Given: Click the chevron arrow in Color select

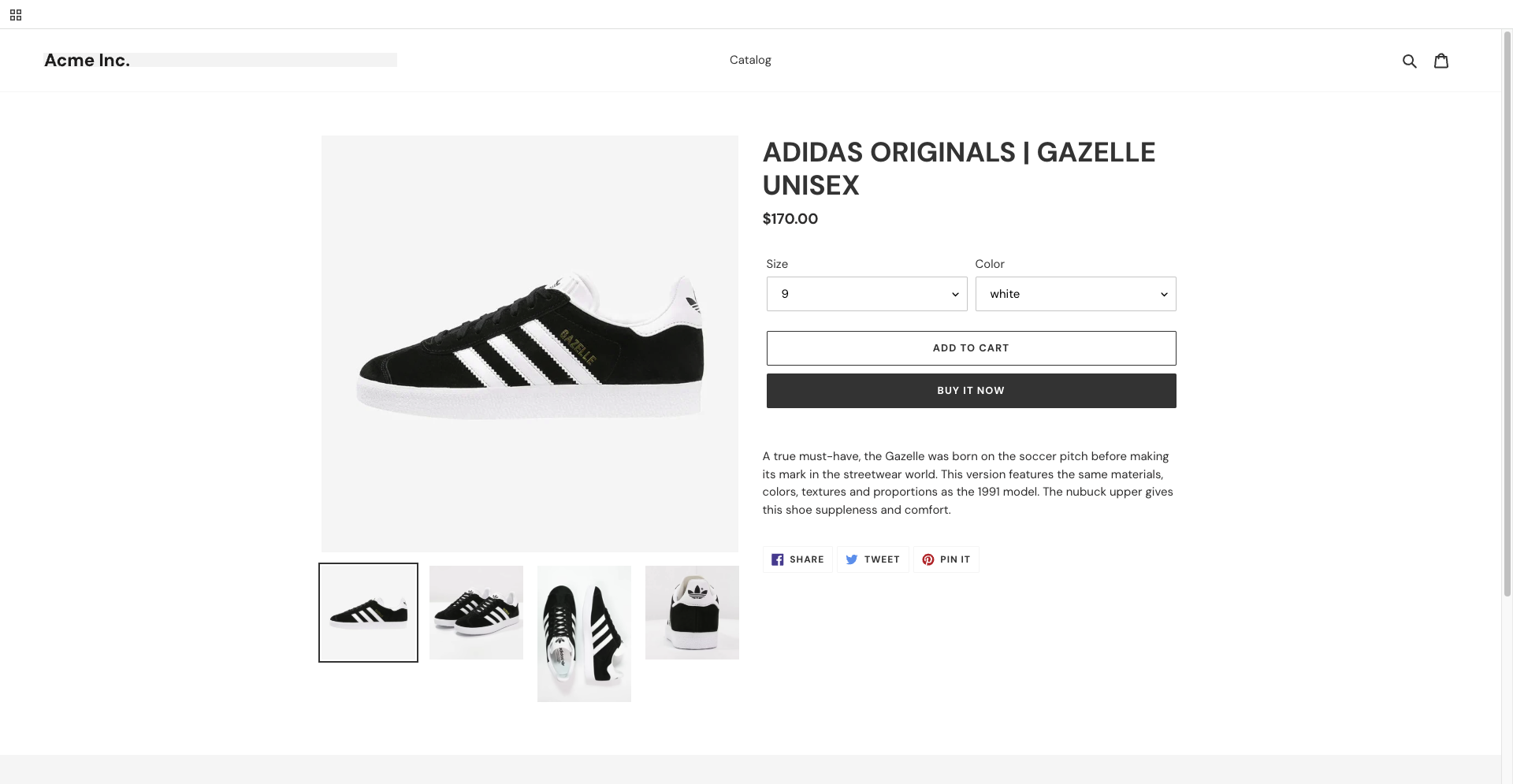Looking at the screenshot, I should pyautogui.click(x=1163, y=295).
